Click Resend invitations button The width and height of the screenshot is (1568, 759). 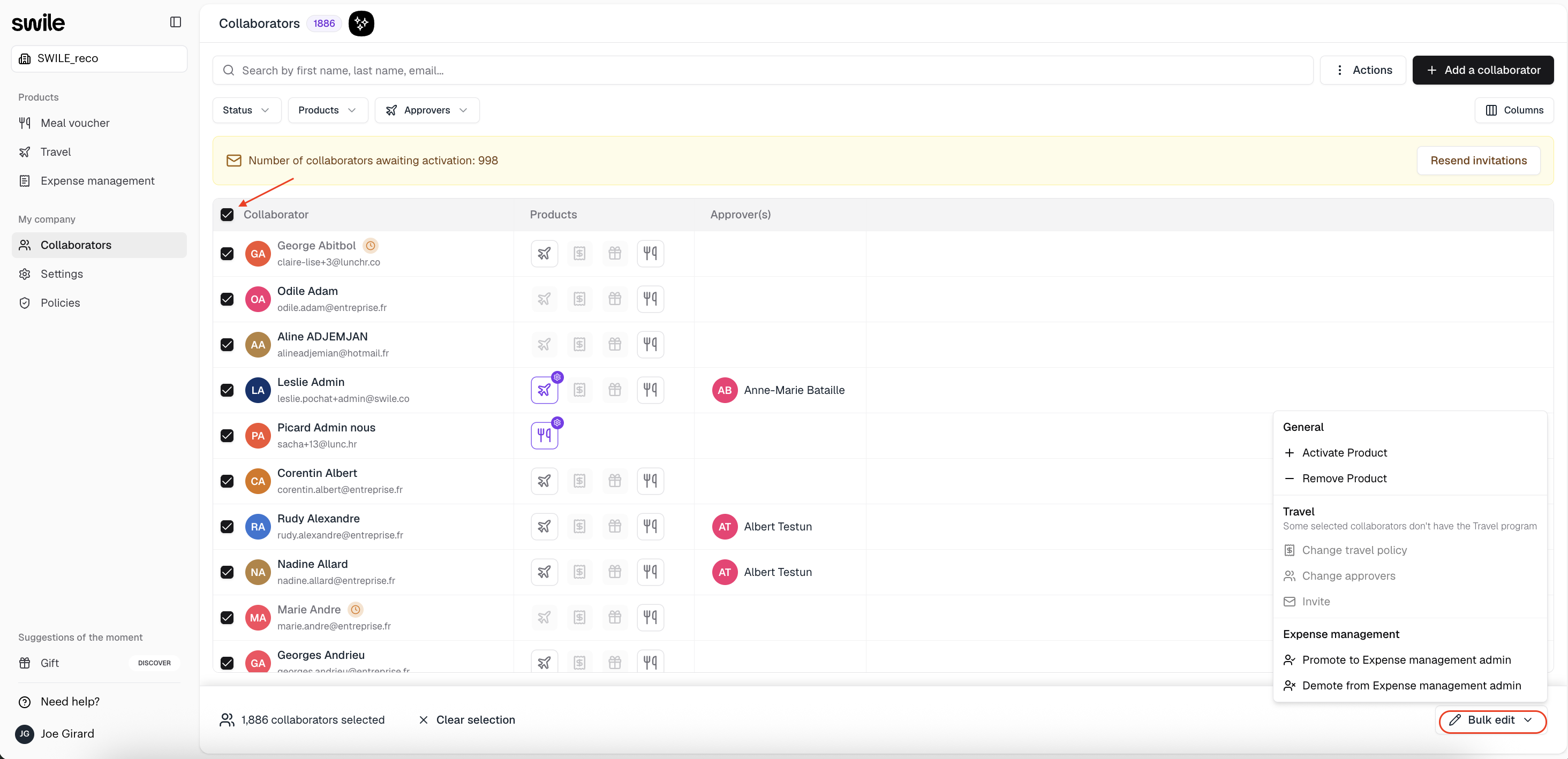[x=1479, y=161]
